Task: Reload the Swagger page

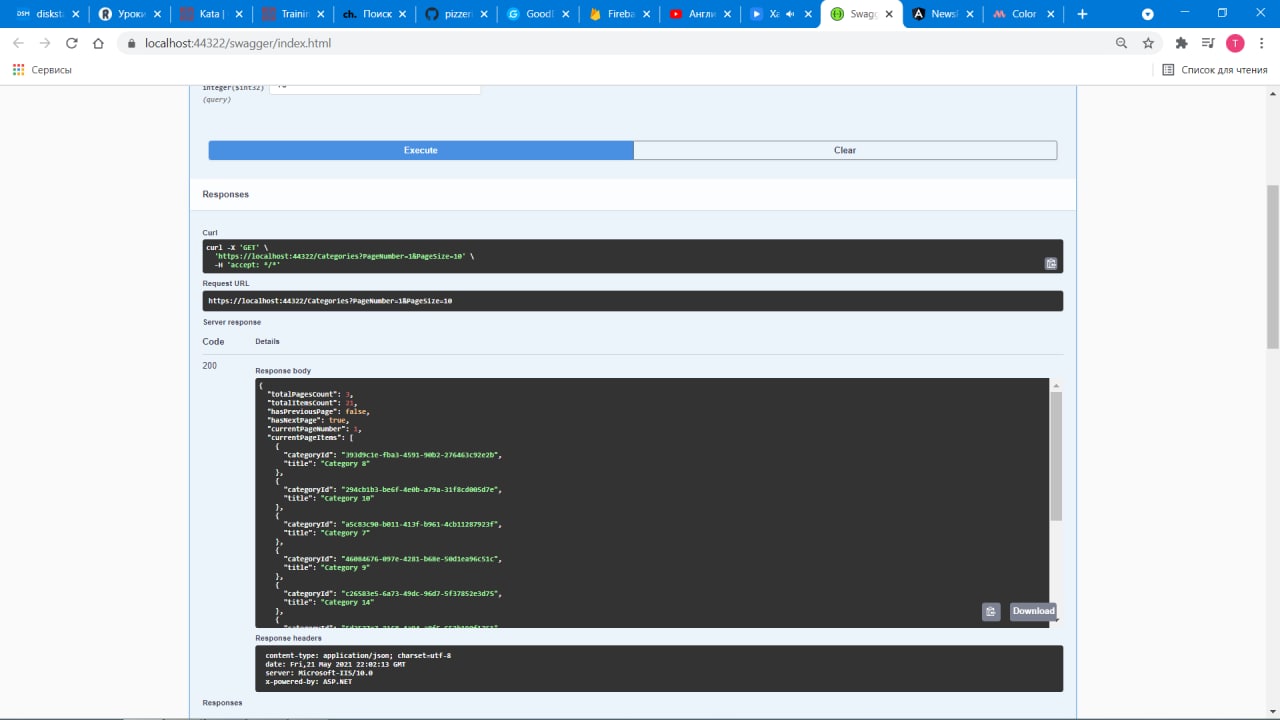Action: (x=72, y=43)
